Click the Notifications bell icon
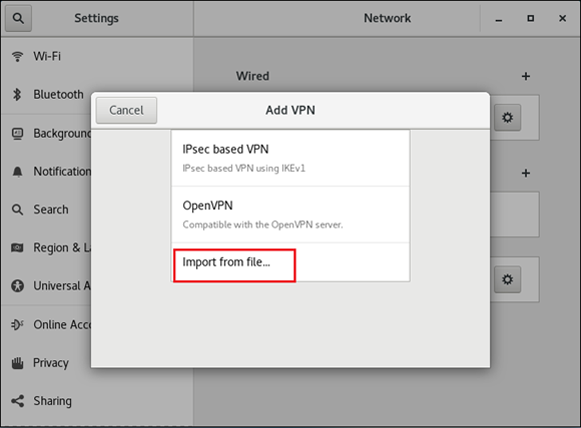The height and width of the screenshot is (428, 581). pos(17,172)
